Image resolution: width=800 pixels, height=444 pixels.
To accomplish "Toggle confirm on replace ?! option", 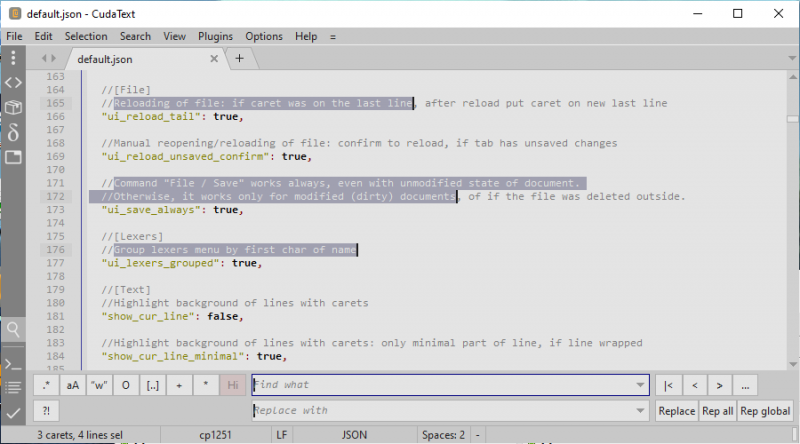I will pos(46,411).
